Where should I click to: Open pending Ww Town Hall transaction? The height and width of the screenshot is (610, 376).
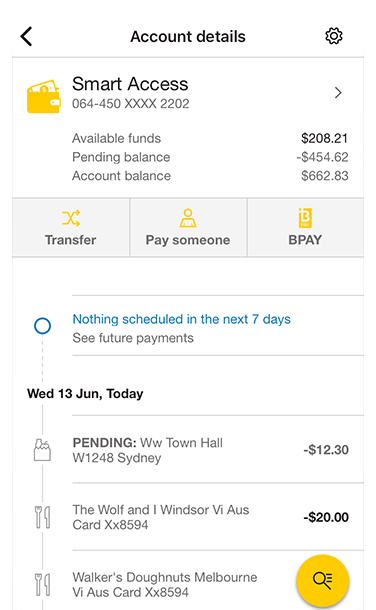pos(218,450)
